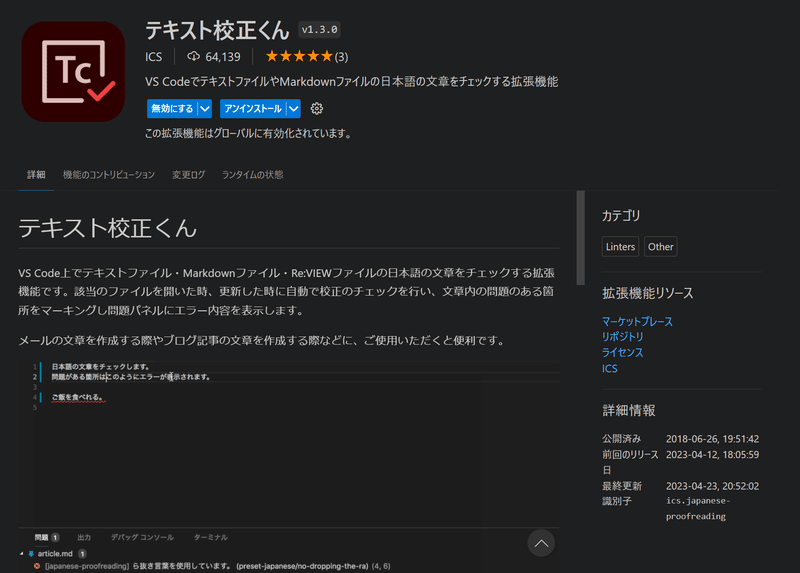Open the リポジトリ resource link

pyautogui.click(x=622, y=337)
